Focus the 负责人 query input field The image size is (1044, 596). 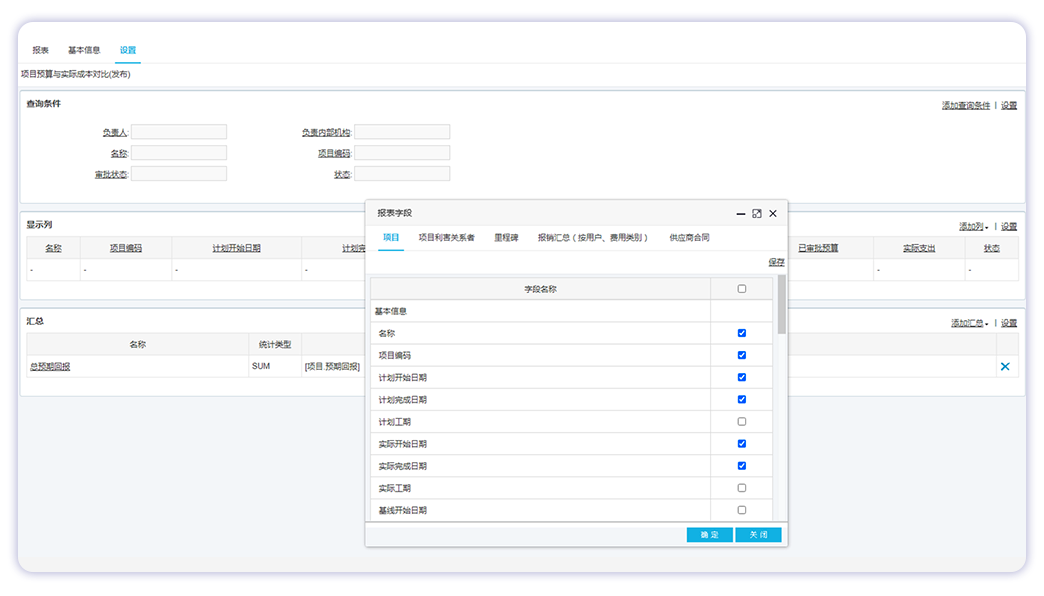click(179, 132)
